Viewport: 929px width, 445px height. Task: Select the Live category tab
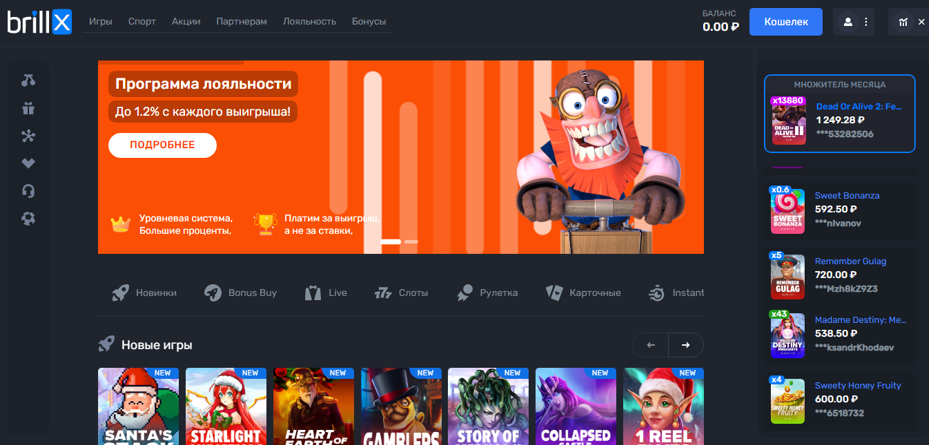[x=326, y=293]
